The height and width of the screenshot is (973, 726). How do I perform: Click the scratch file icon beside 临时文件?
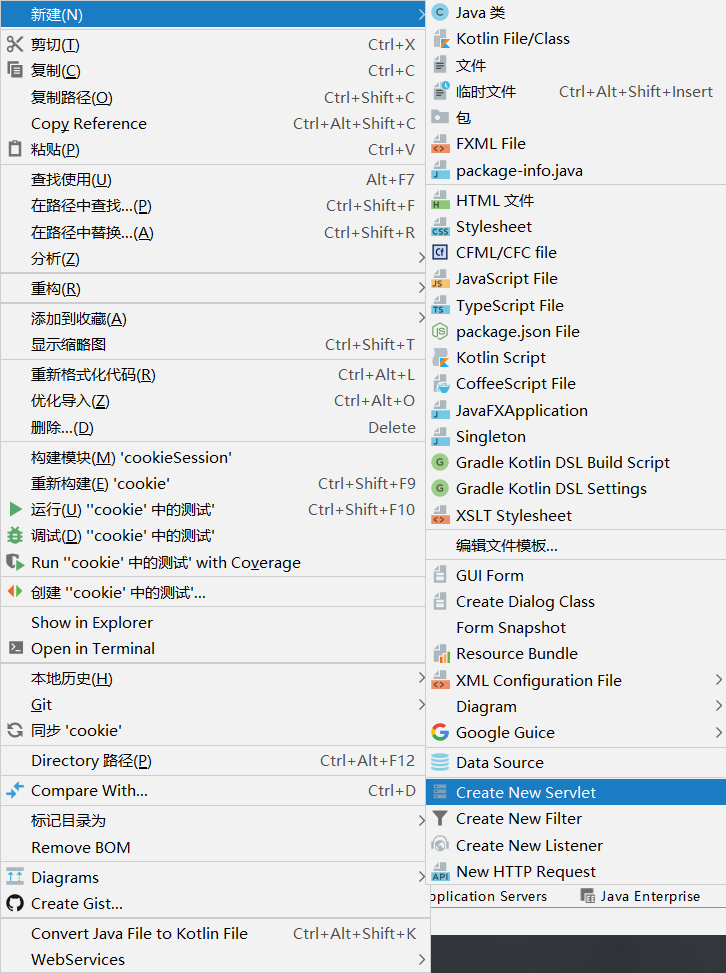(440, 91)
